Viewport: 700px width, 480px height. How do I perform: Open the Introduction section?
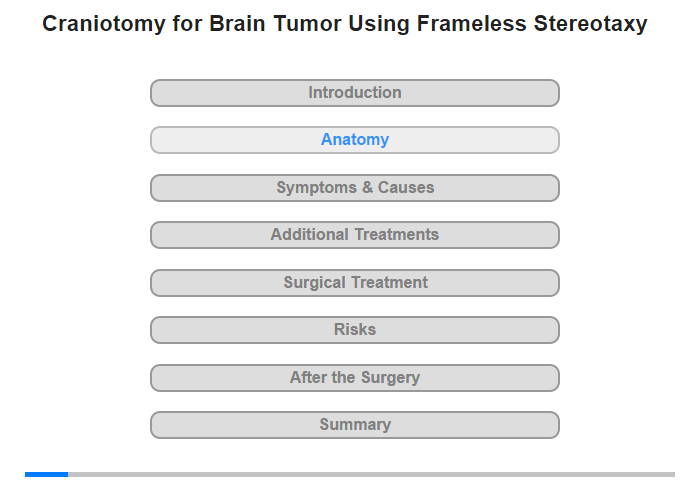pyautogui.click(x=354, y=93)
